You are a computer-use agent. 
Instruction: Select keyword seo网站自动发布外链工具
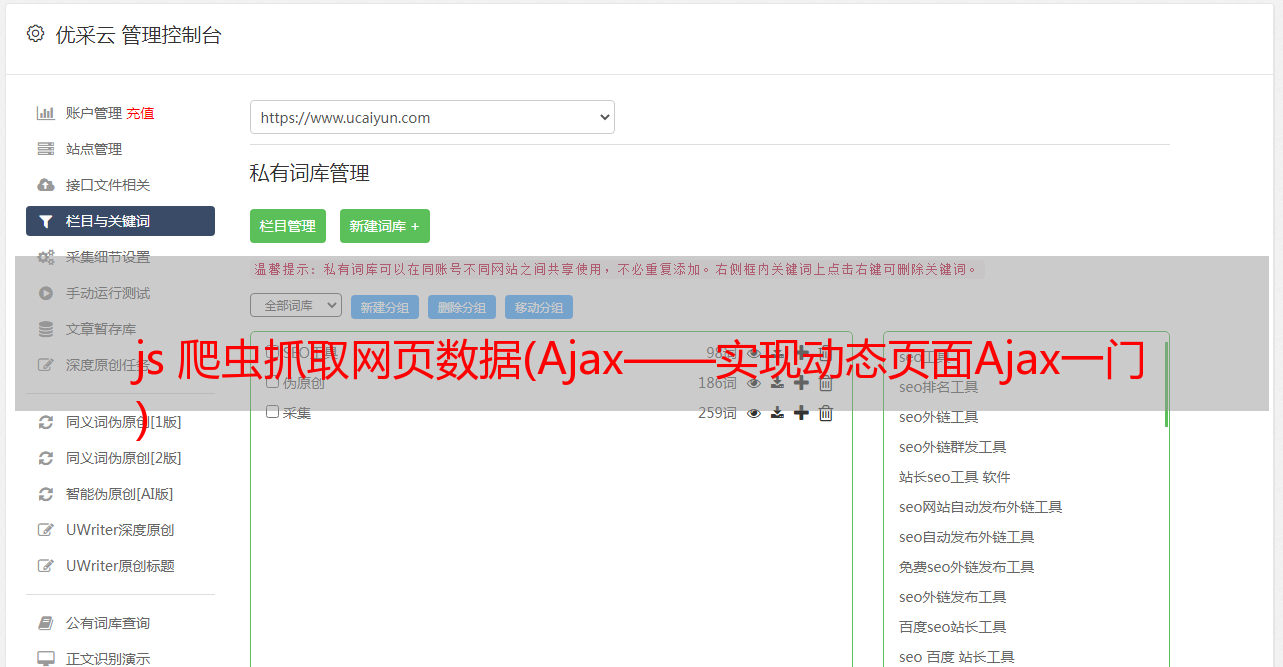tap(981, 507)
